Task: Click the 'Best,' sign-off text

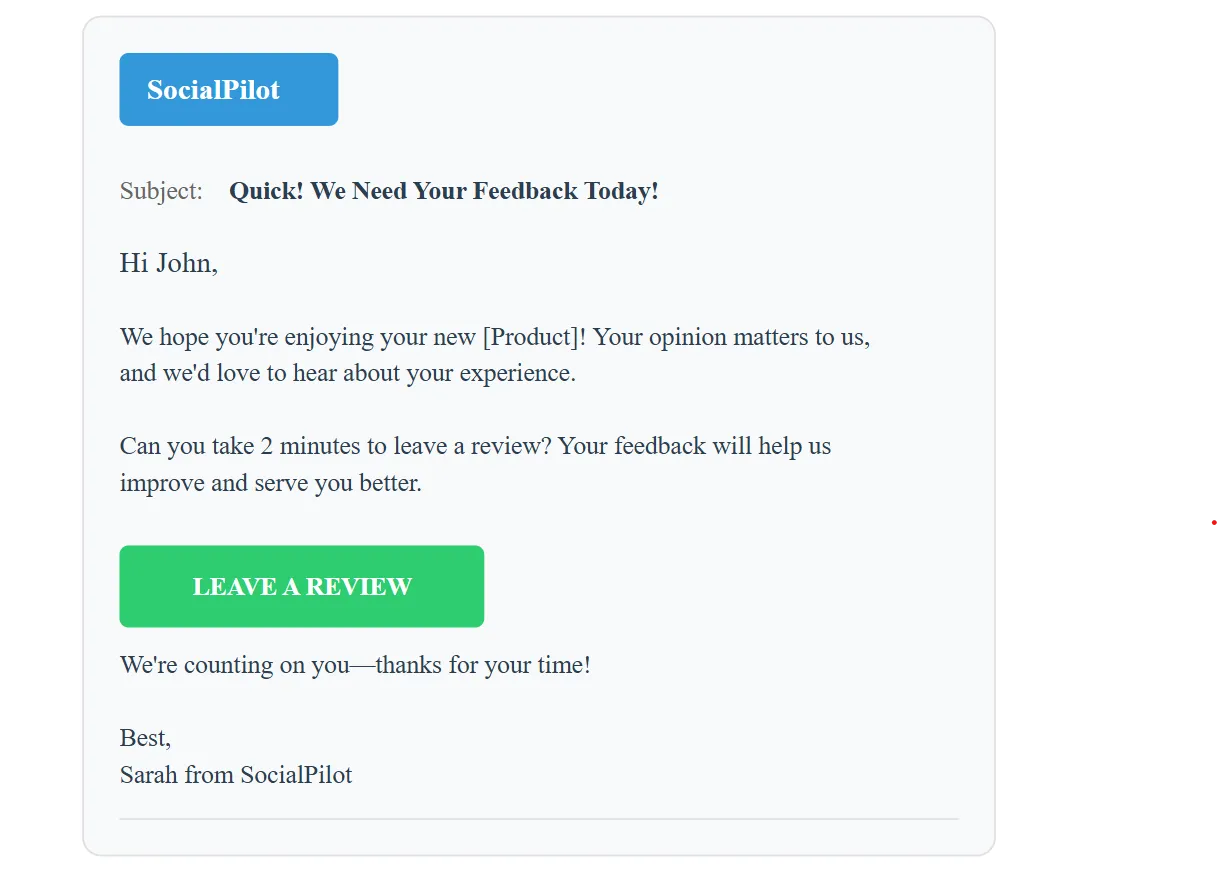Action: tap(144, 737)
